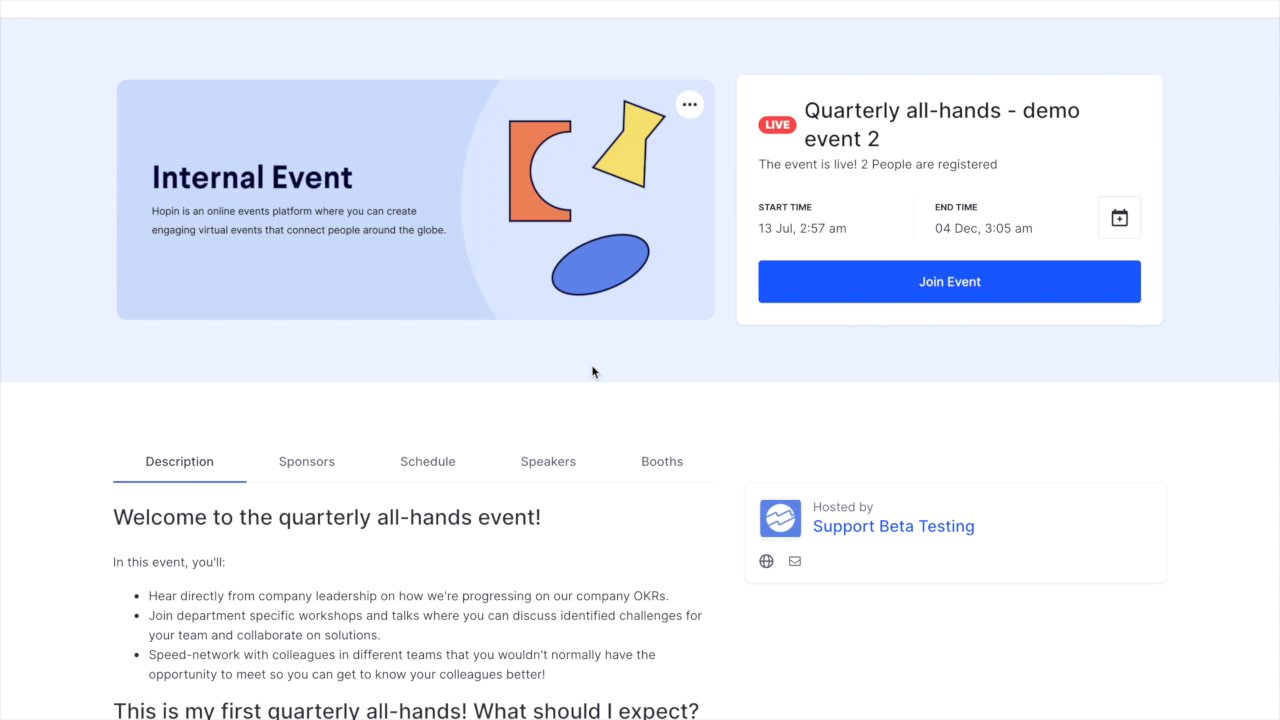
Task: Open the Schedule tab
Action: click(x=428, y=462)
